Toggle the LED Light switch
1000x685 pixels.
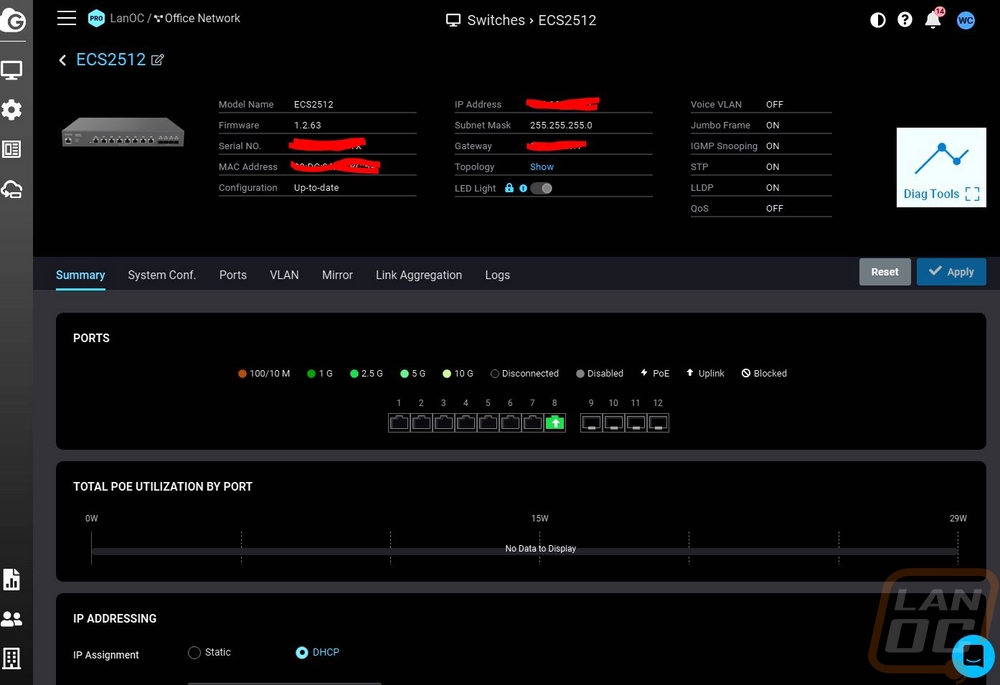click(541, 188)
